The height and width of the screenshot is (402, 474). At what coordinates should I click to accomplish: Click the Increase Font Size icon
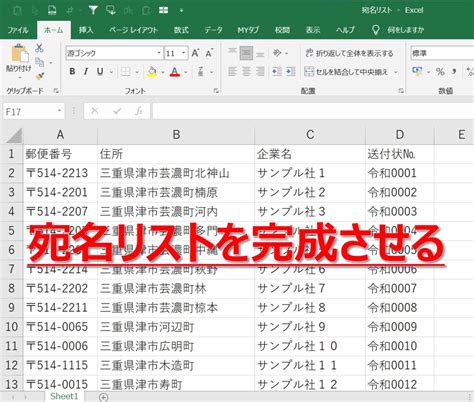coord(195,53)
